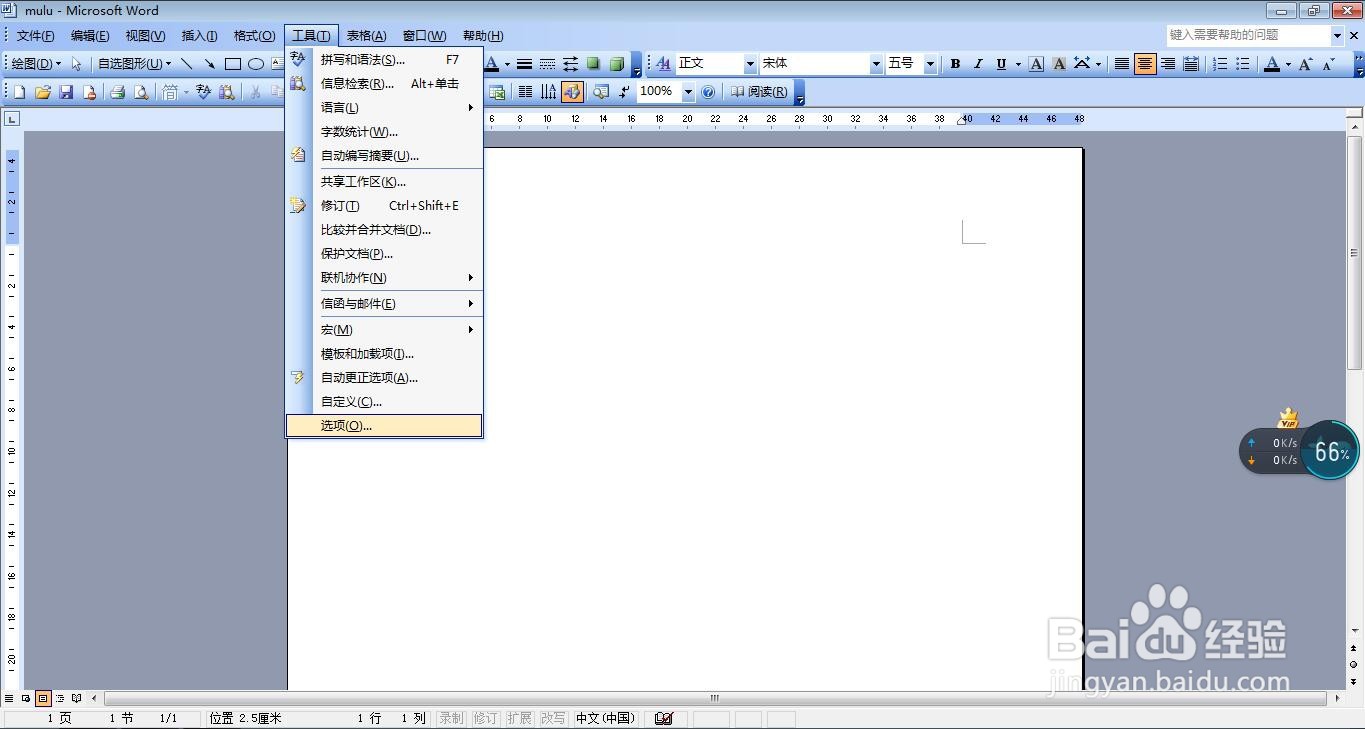Screen dimensions: 1365x729
Task: Expand the 绘图(D) drawing menu
Action: pyautogui.click(x=35, y=63)
